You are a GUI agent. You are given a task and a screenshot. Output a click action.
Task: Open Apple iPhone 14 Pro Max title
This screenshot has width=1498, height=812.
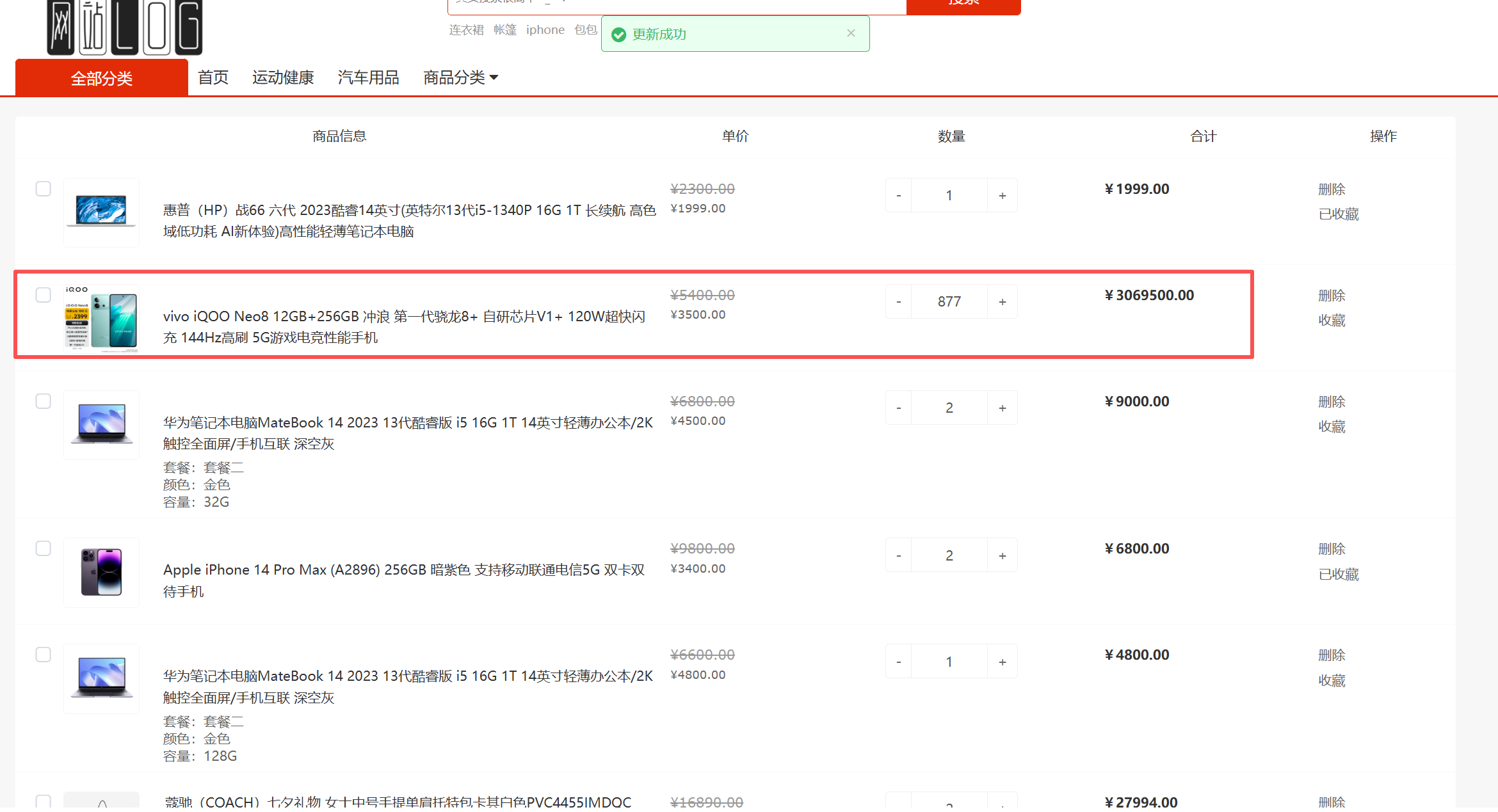click(x=404, y=580)
